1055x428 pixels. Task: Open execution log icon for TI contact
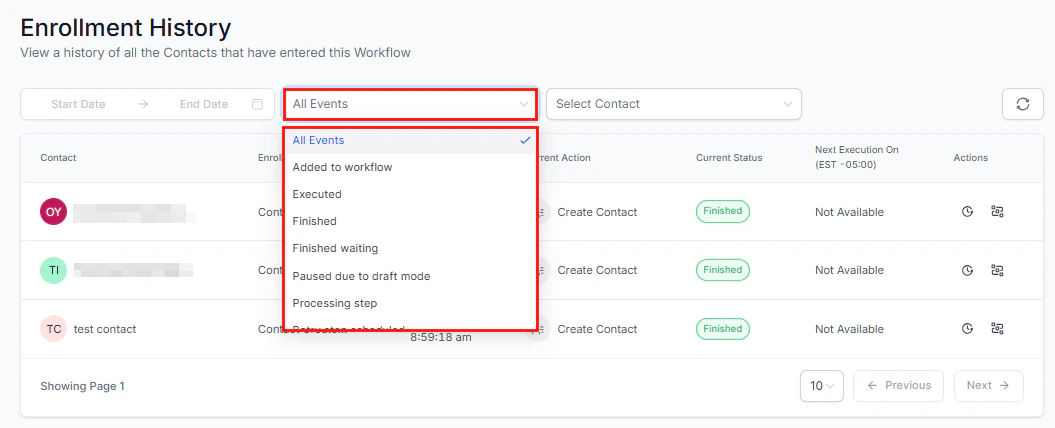click(x=997, y=270)
